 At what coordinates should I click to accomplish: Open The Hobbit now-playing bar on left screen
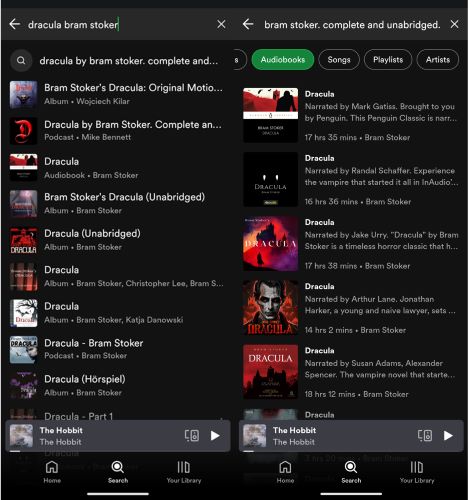(118, 436)
